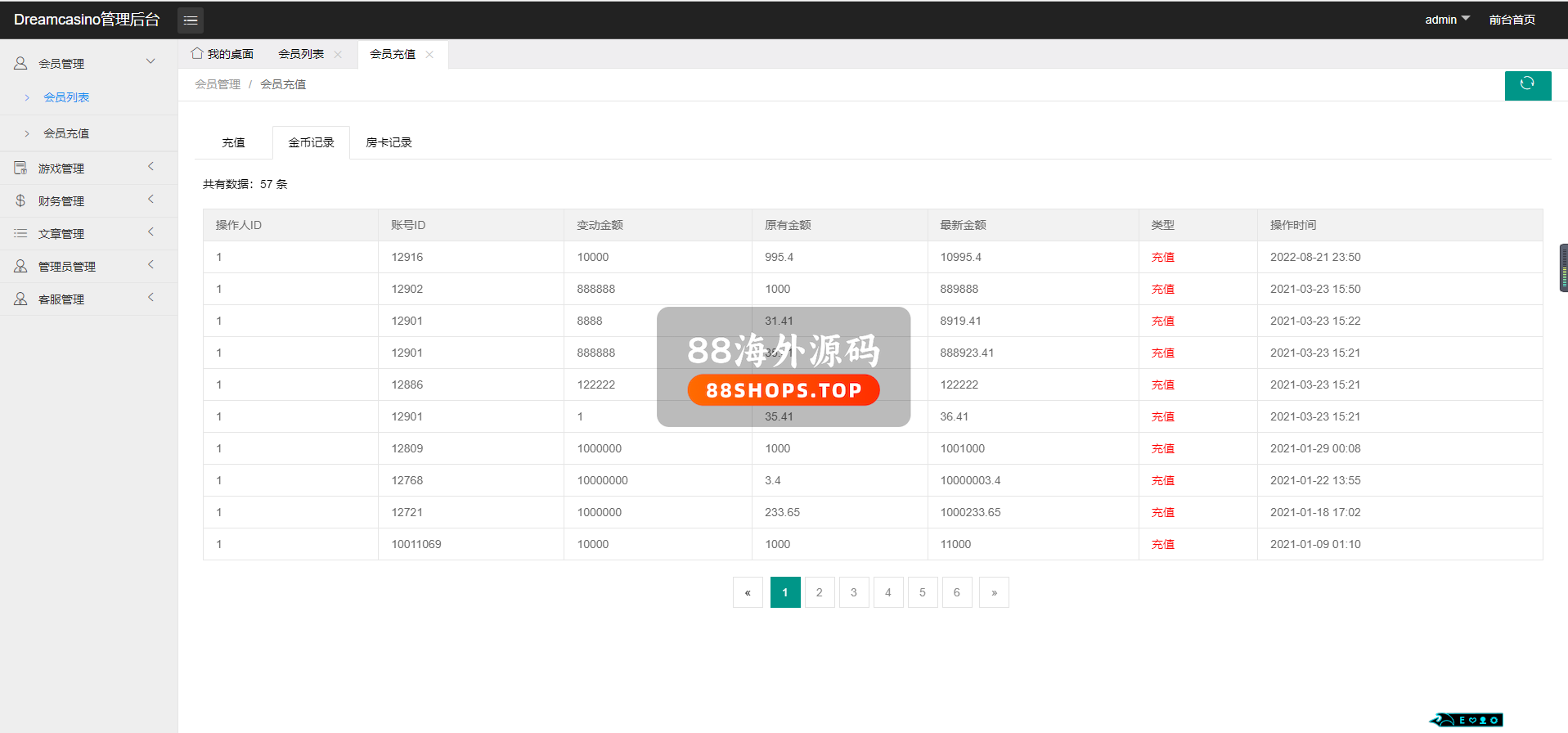The height and width of the screenshot is (733, 1568).
Task: Click the 前台首页 link
Action: [x=1512, y=20]
